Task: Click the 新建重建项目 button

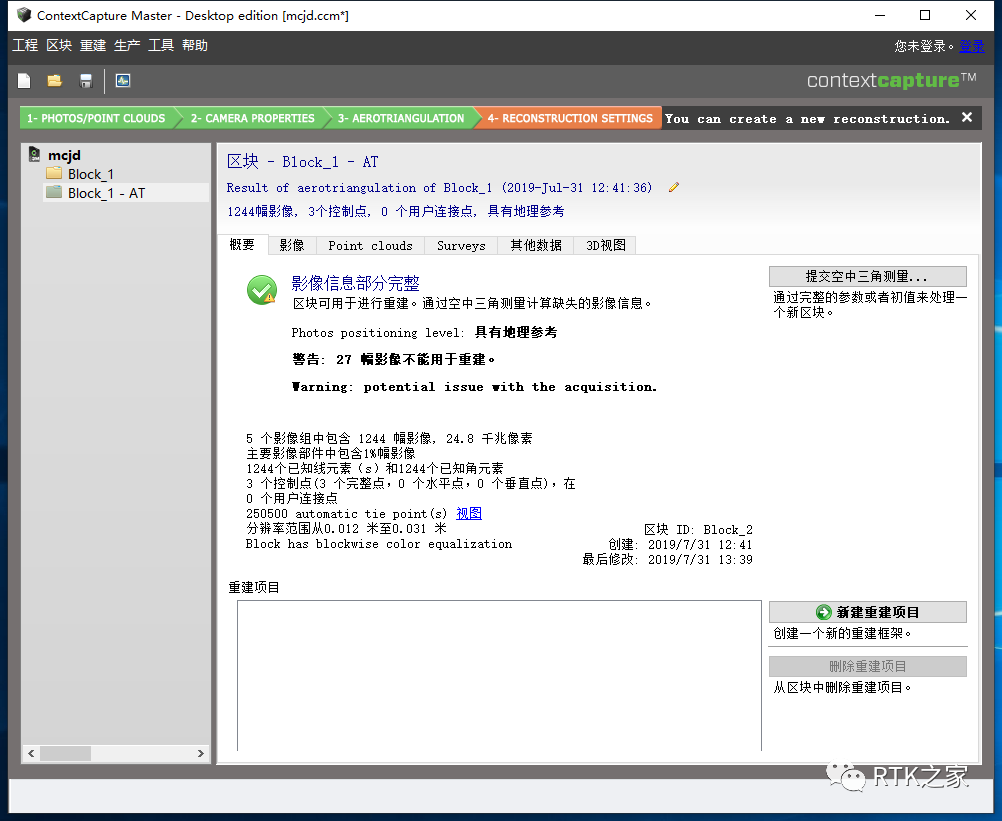Action: tap(867, 612)
